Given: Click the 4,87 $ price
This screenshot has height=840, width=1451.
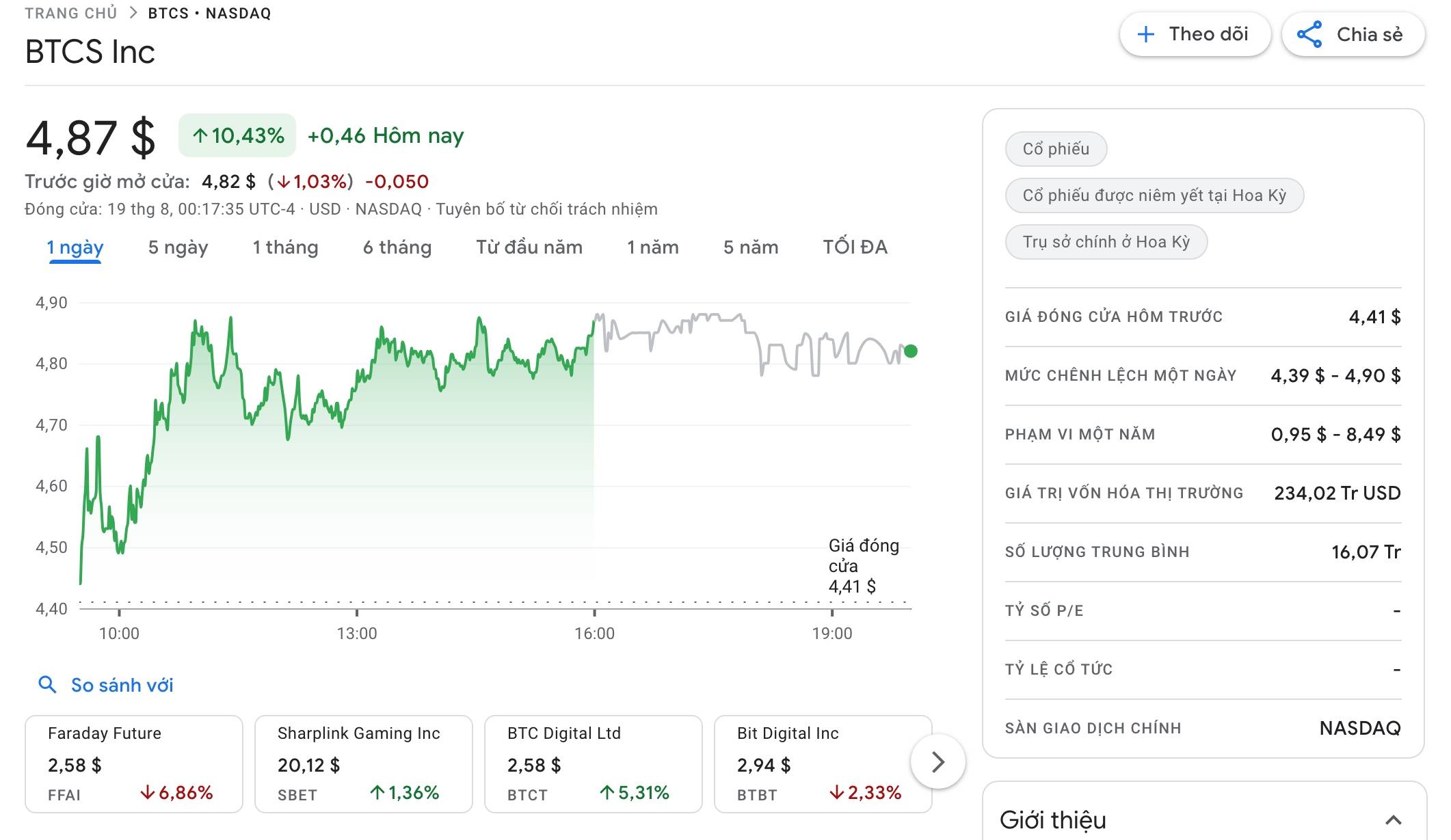Looking at the screenshot, I should [x=90, y=138].
